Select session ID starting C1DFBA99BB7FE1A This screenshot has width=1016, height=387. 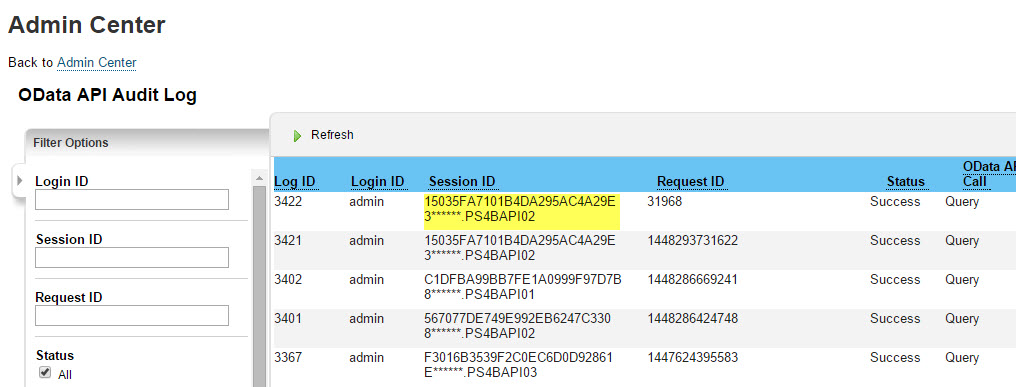pyautogui.click(x=523, y=287)
